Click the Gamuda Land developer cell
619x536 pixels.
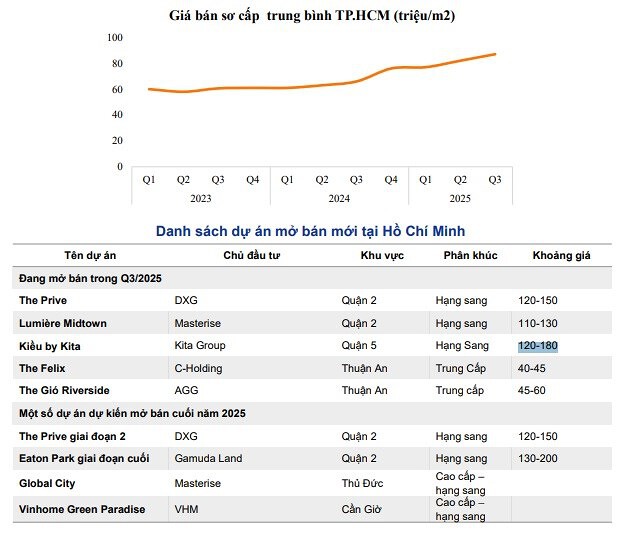pyautogui.click(x=208, y=458)
